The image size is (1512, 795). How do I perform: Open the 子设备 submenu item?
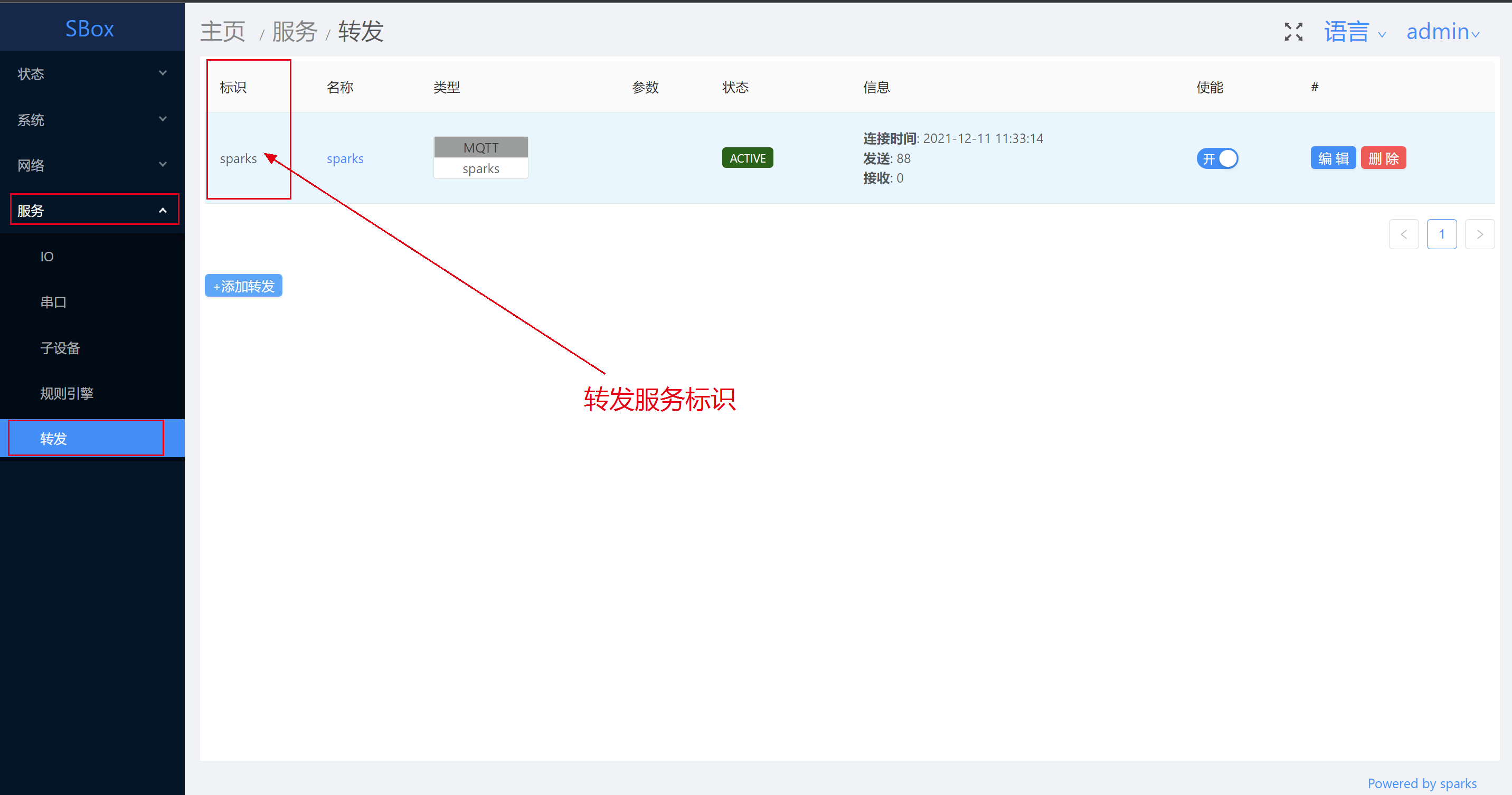click(60, 348)
